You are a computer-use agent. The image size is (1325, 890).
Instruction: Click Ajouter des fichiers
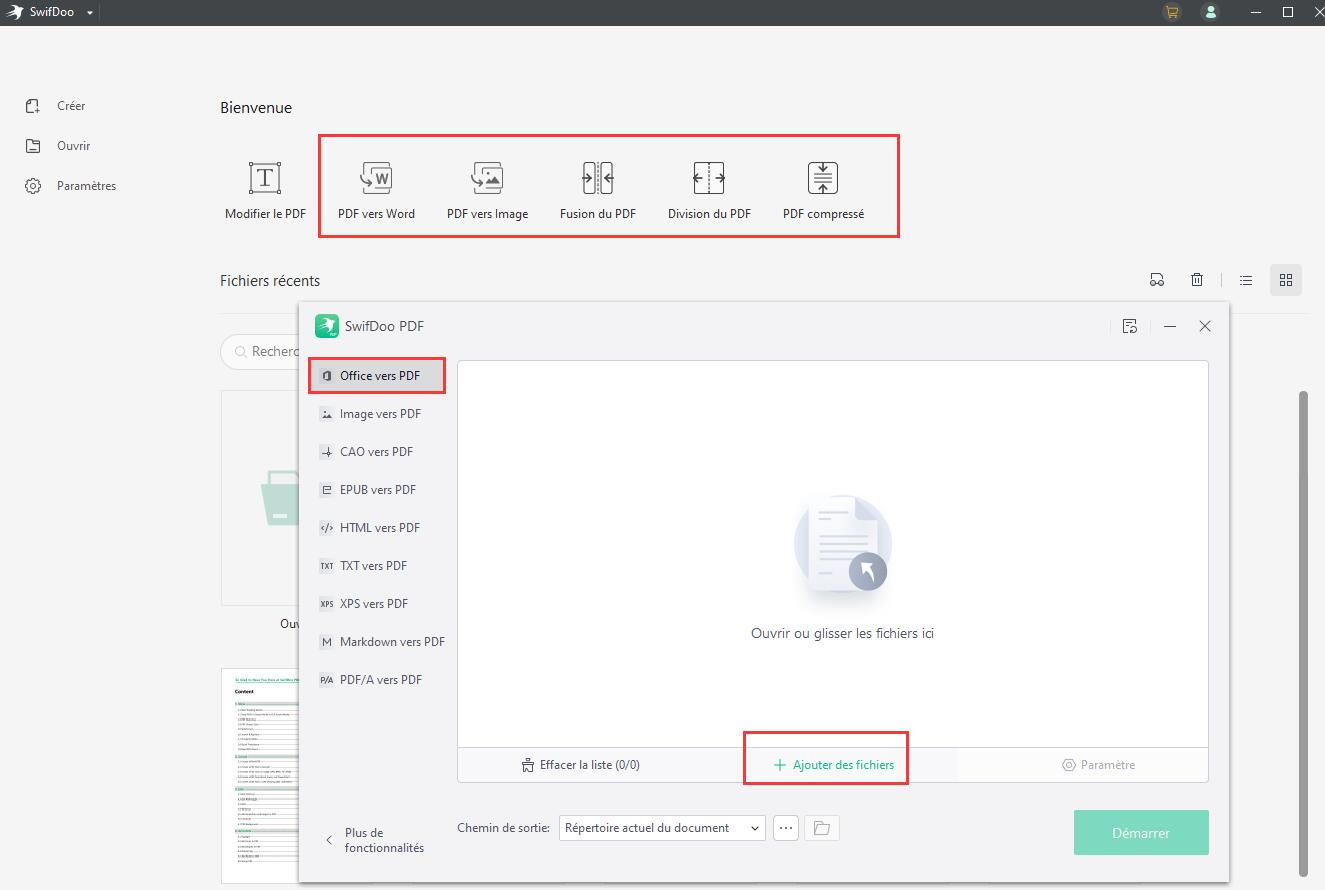tap(834, 765)
